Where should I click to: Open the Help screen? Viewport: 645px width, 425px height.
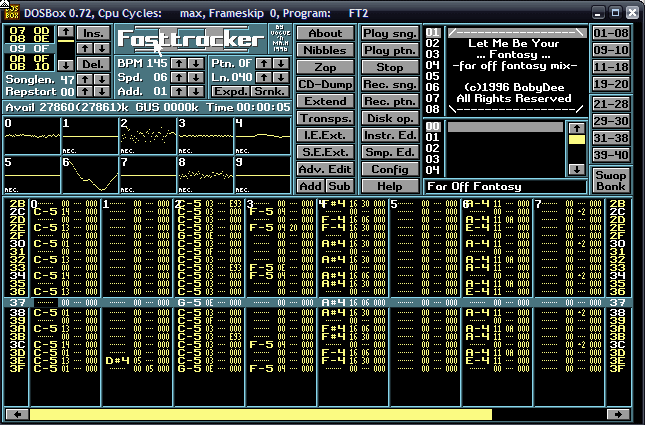(390, 186)
